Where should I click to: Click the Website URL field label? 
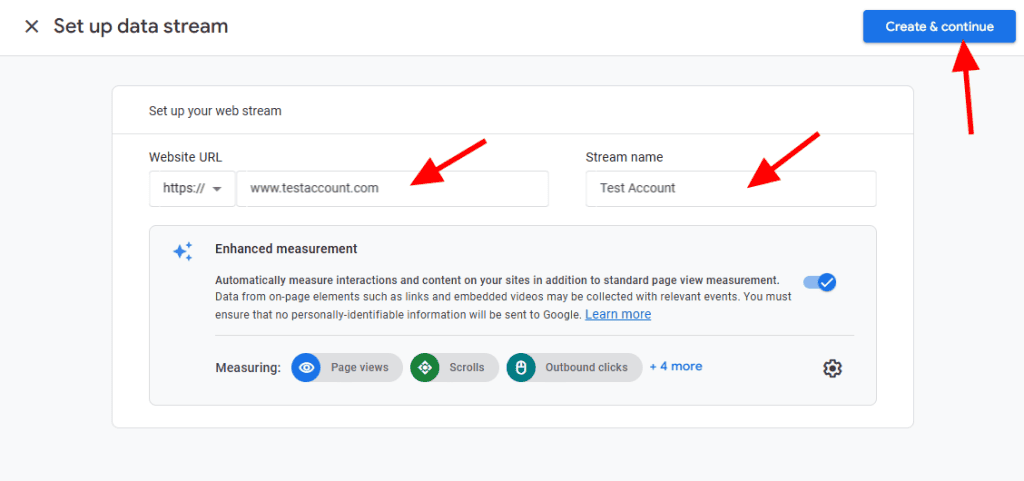[185, 157]
